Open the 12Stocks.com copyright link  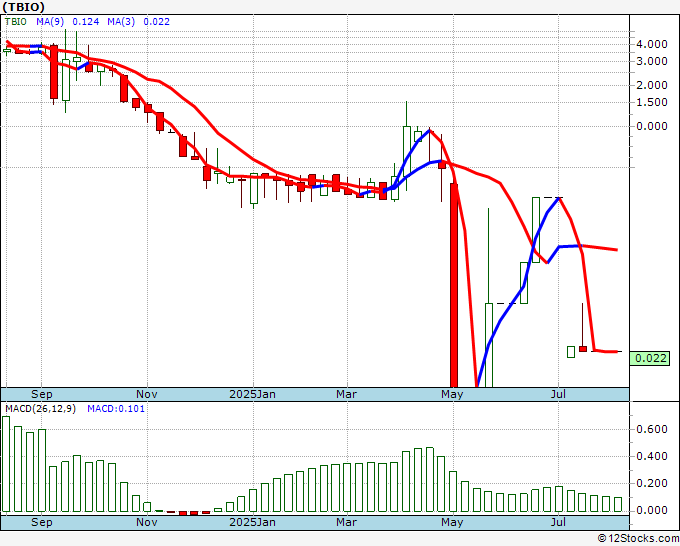point(638,539)
